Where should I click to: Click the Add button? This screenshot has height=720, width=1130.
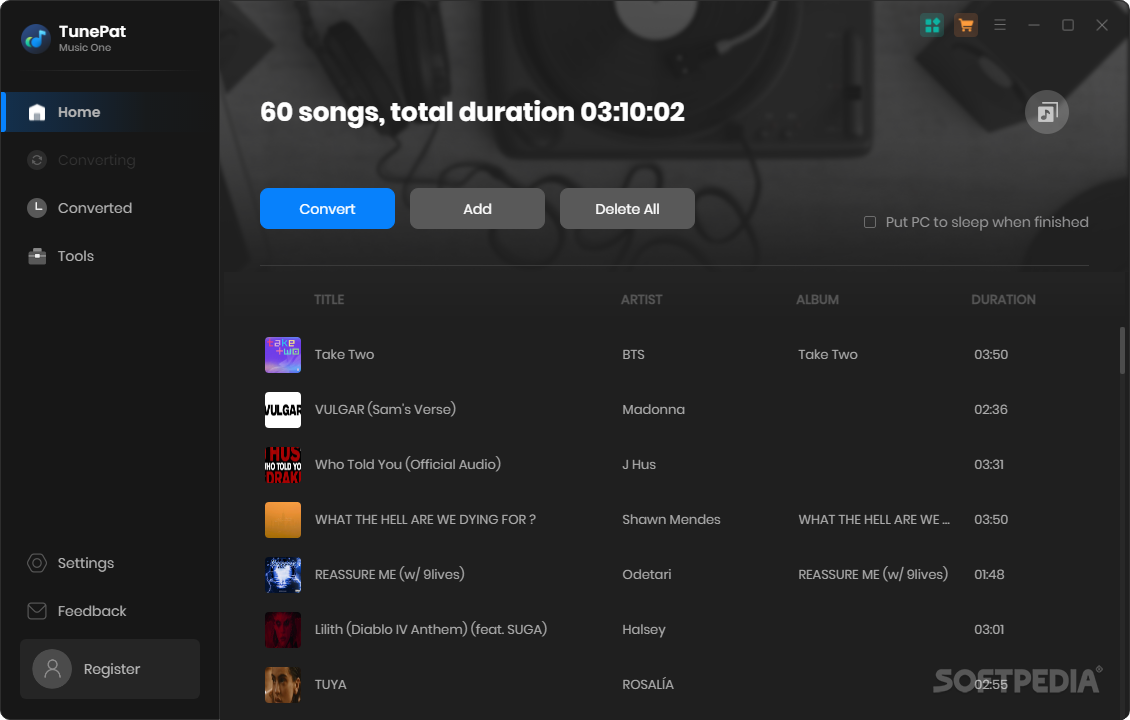pyautogui.click(x=477, y=209)
